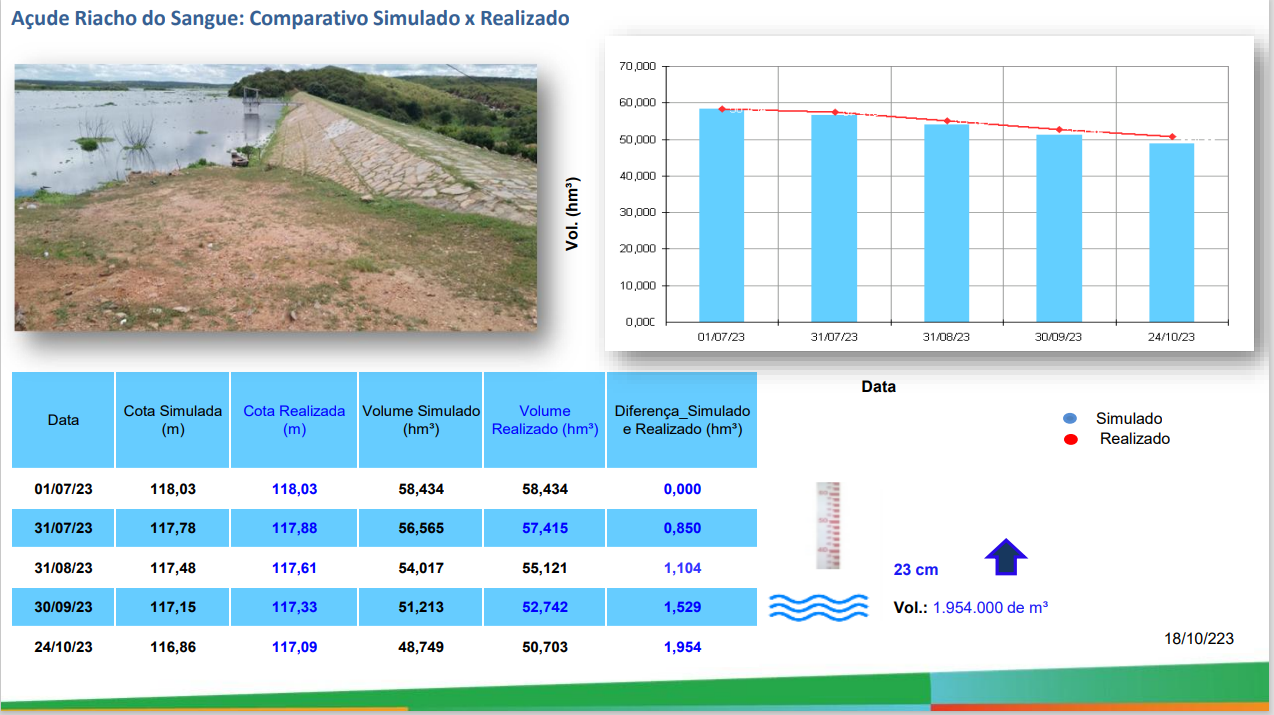Click the red Realizado marker above 24/10/23 bar
The height and width of the screenshot is (715, 1274).
pyautogui.click(x=1172, y=137)
